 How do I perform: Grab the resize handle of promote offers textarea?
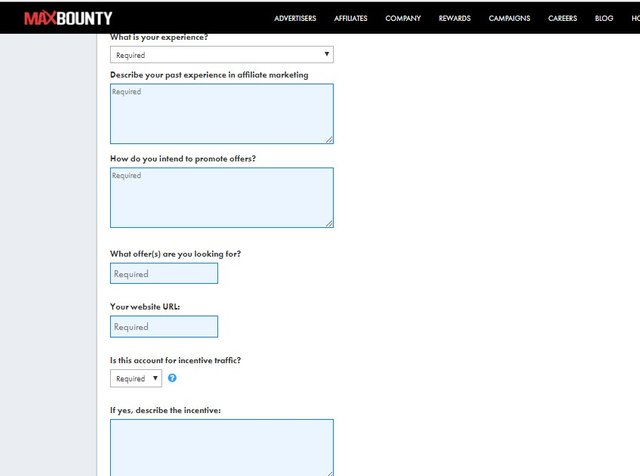[x=329, y=223]
